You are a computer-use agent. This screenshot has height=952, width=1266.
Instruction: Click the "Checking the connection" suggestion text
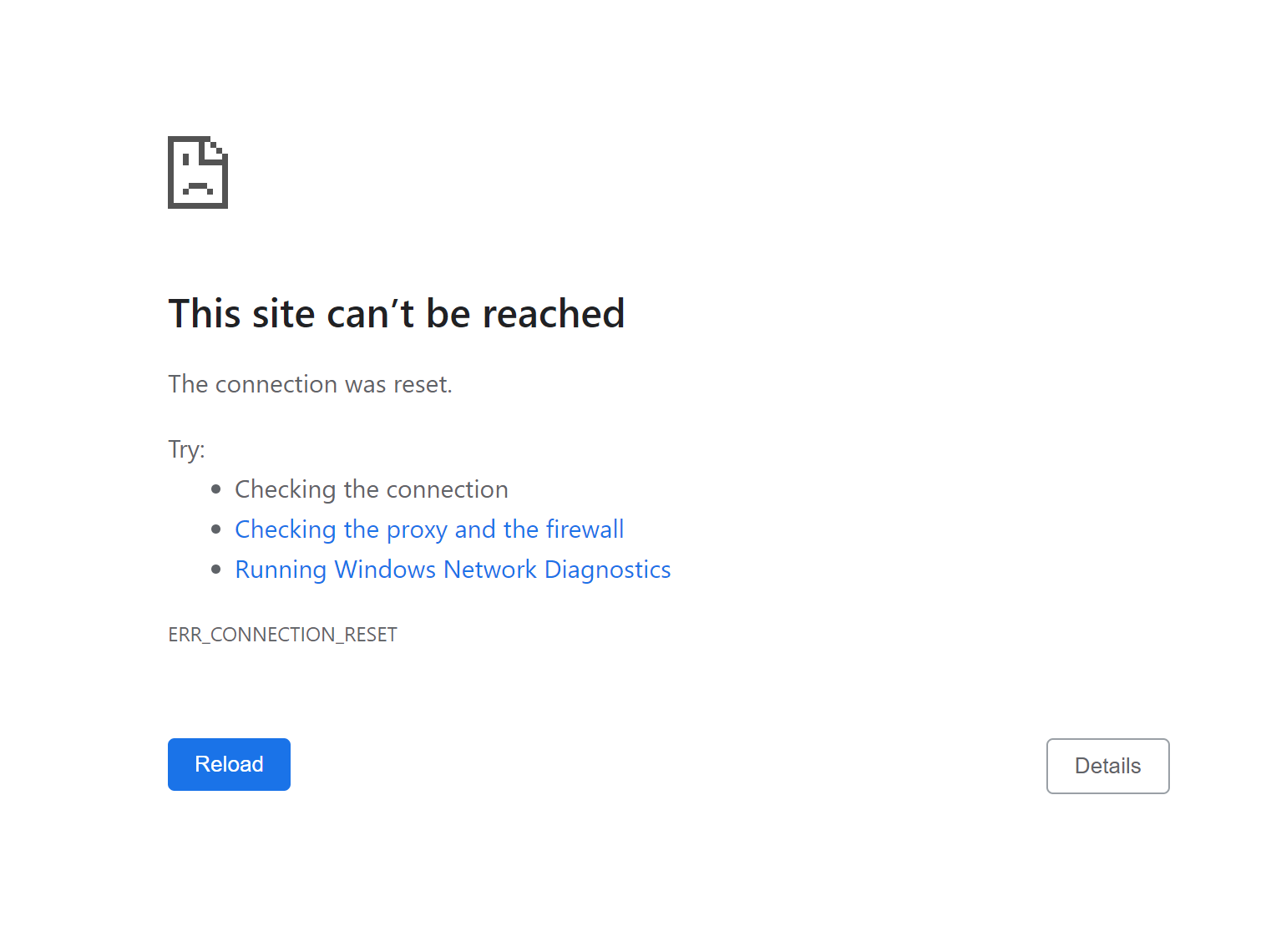point(371,489)
